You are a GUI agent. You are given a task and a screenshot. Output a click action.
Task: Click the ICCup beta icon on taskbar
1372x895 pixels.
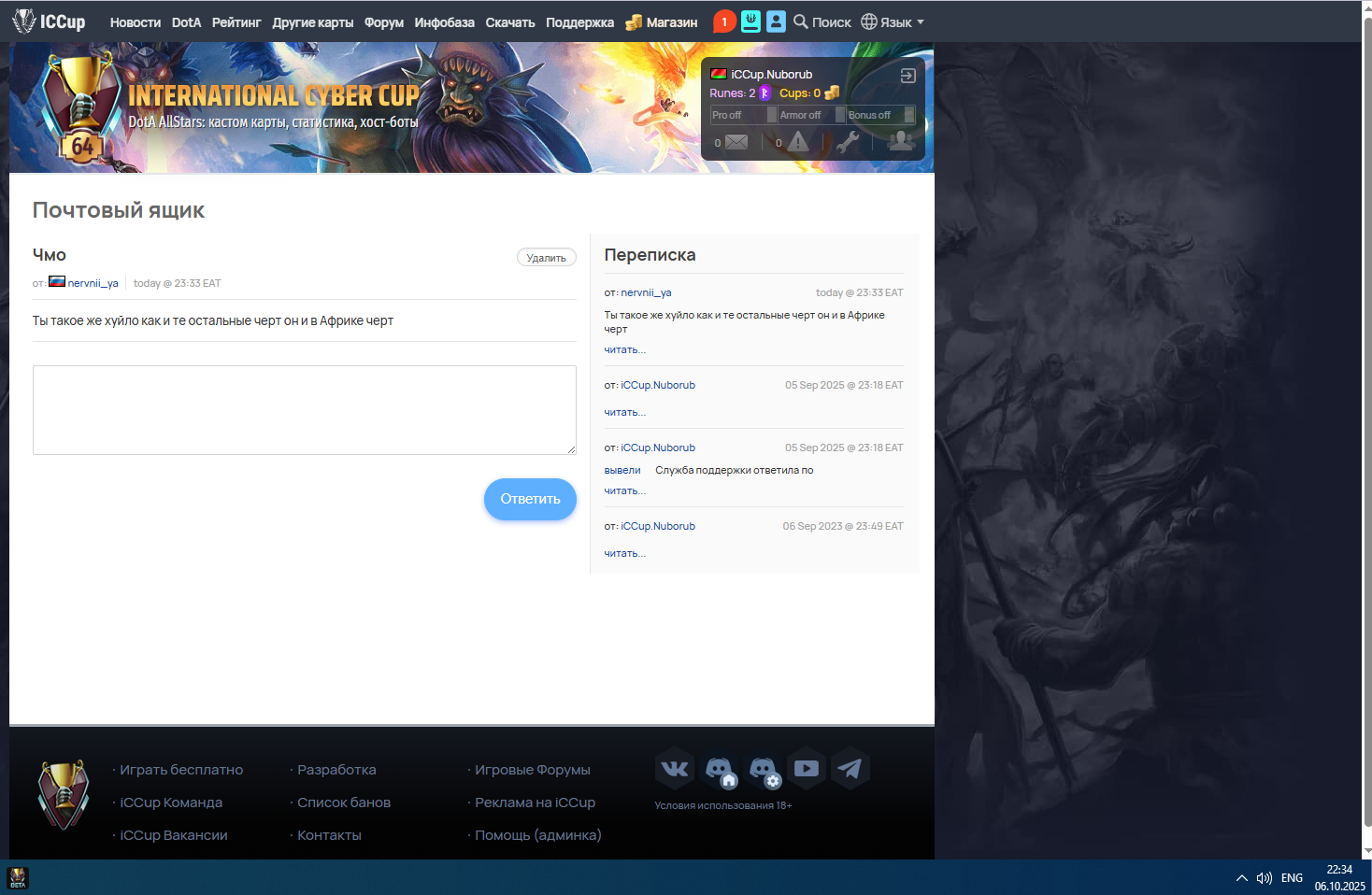(18, 878)
